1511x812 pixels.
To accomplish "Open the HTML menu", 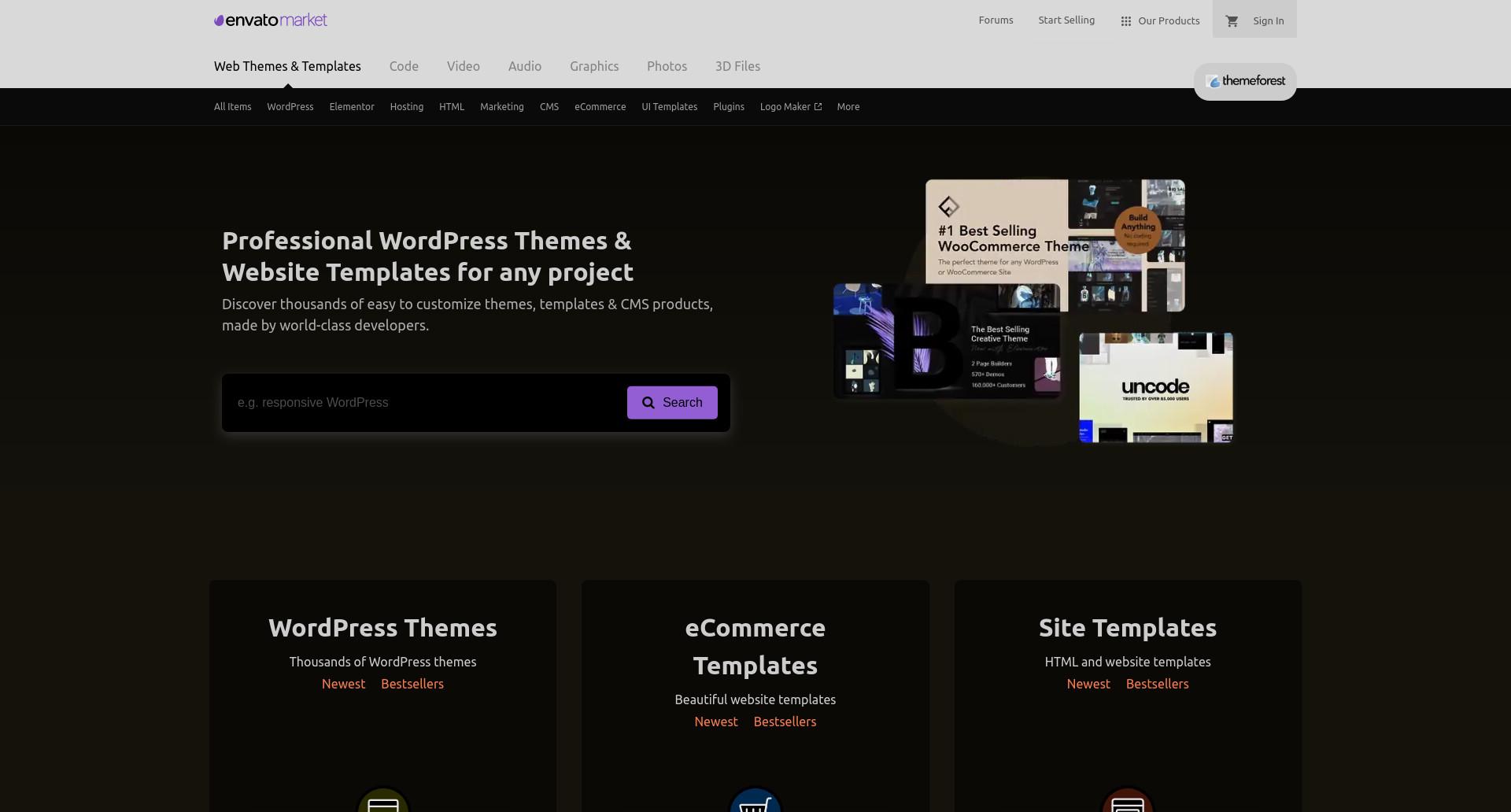I will tap(452, 107).
